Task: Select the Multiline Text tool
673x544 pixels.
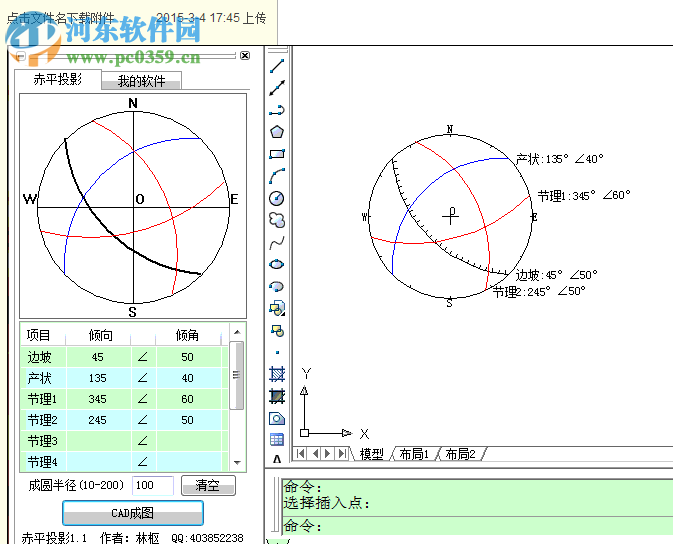Action: click(277, 459)
